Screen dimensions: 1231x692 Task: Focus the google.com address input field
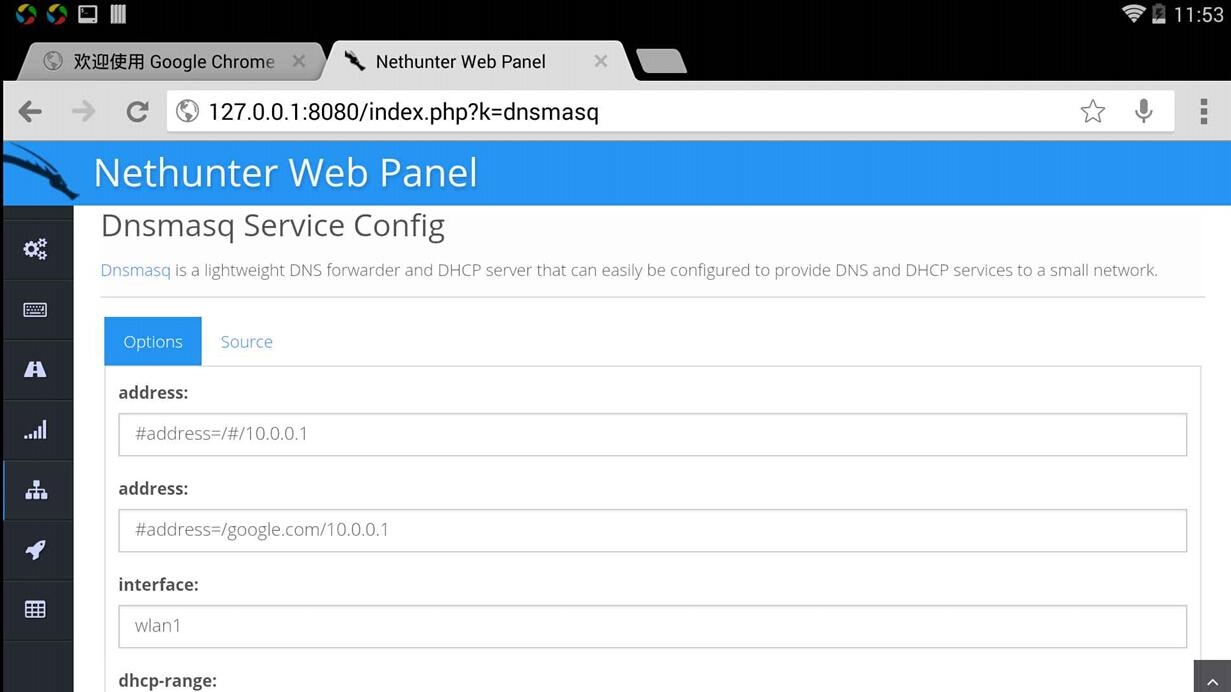[652, 530]
